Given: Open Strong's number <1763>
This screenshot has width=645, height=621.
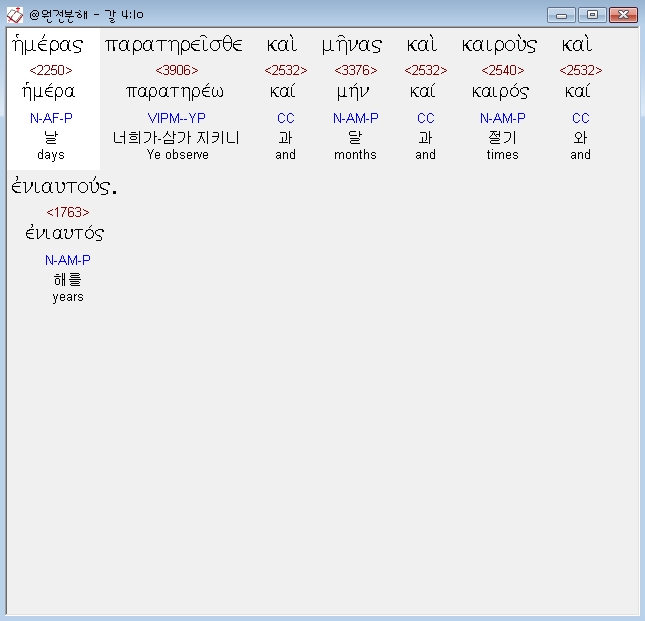Looking at the screenshot, I should [x=68, y=212].
